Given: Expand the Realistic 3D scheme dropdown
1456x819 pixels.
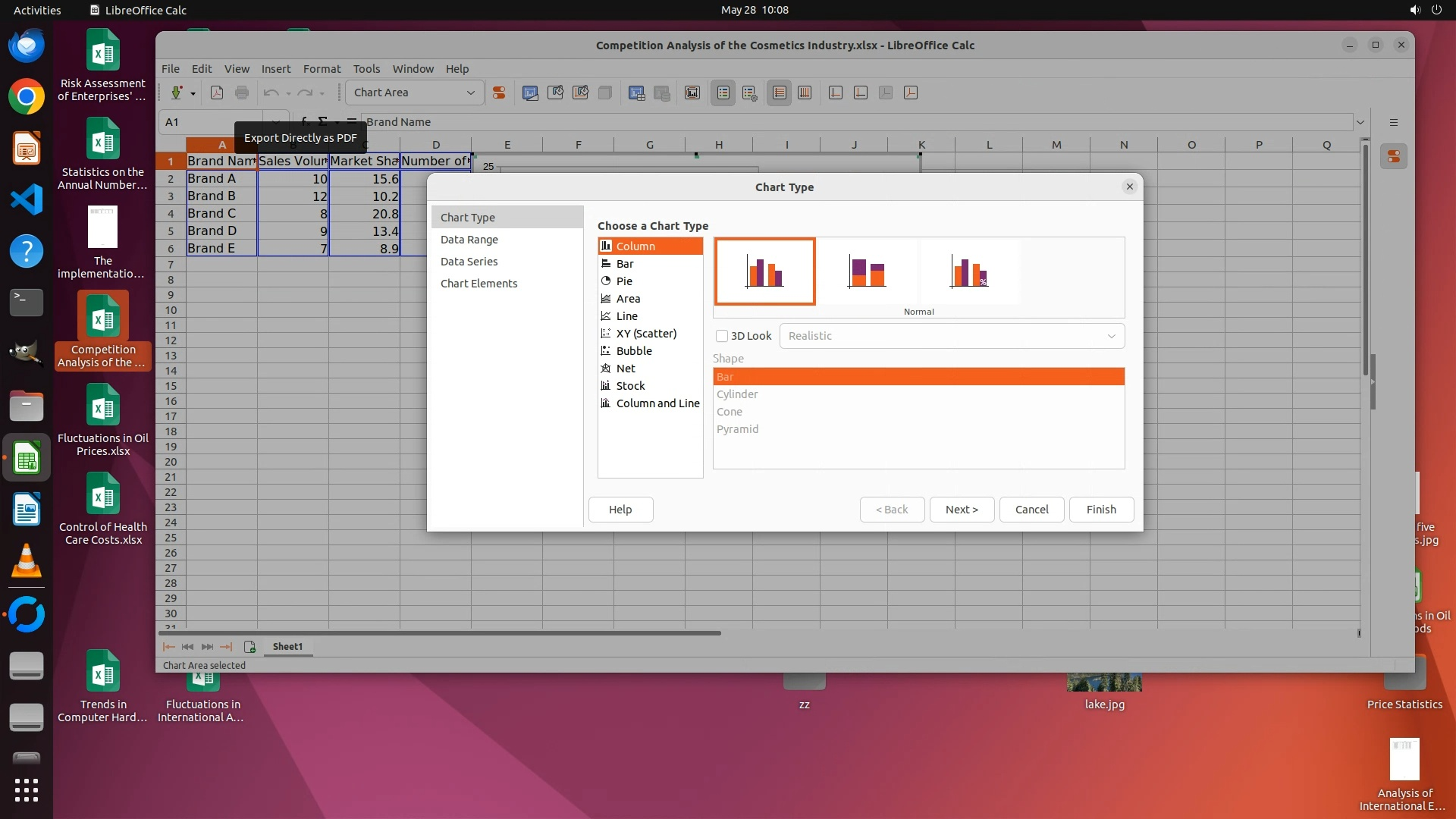Looking at the screenshot, I should (x=1111, y=336).
